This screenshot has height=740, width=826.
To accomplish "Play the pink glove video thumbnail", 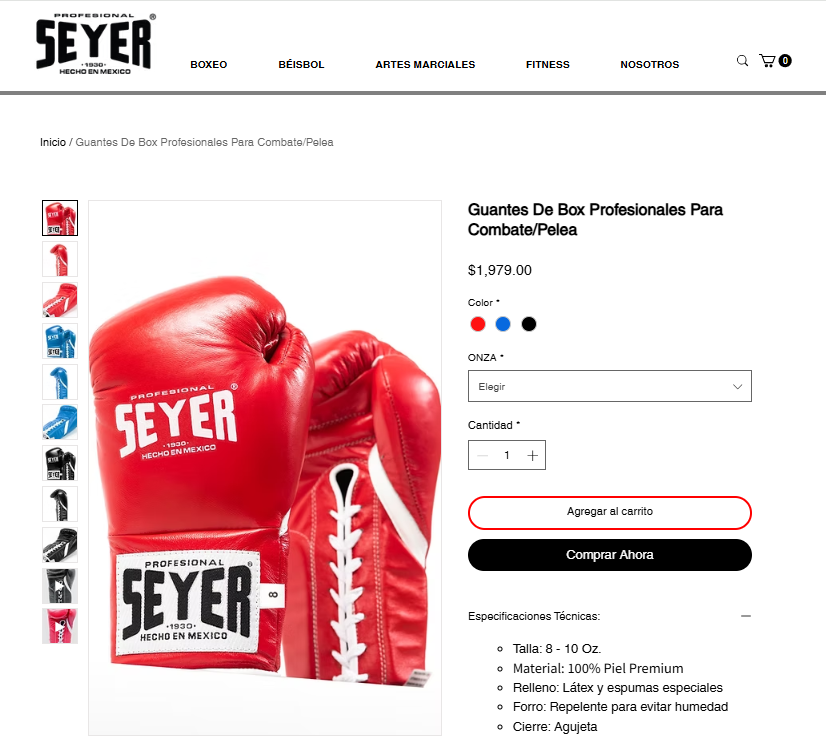I will coord(60,626).
